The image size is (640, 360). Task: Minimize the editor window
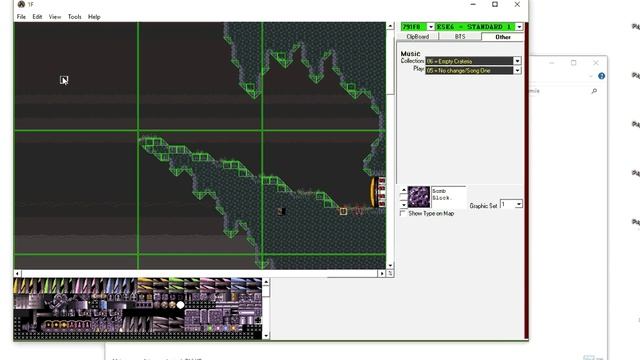[473, 4]
